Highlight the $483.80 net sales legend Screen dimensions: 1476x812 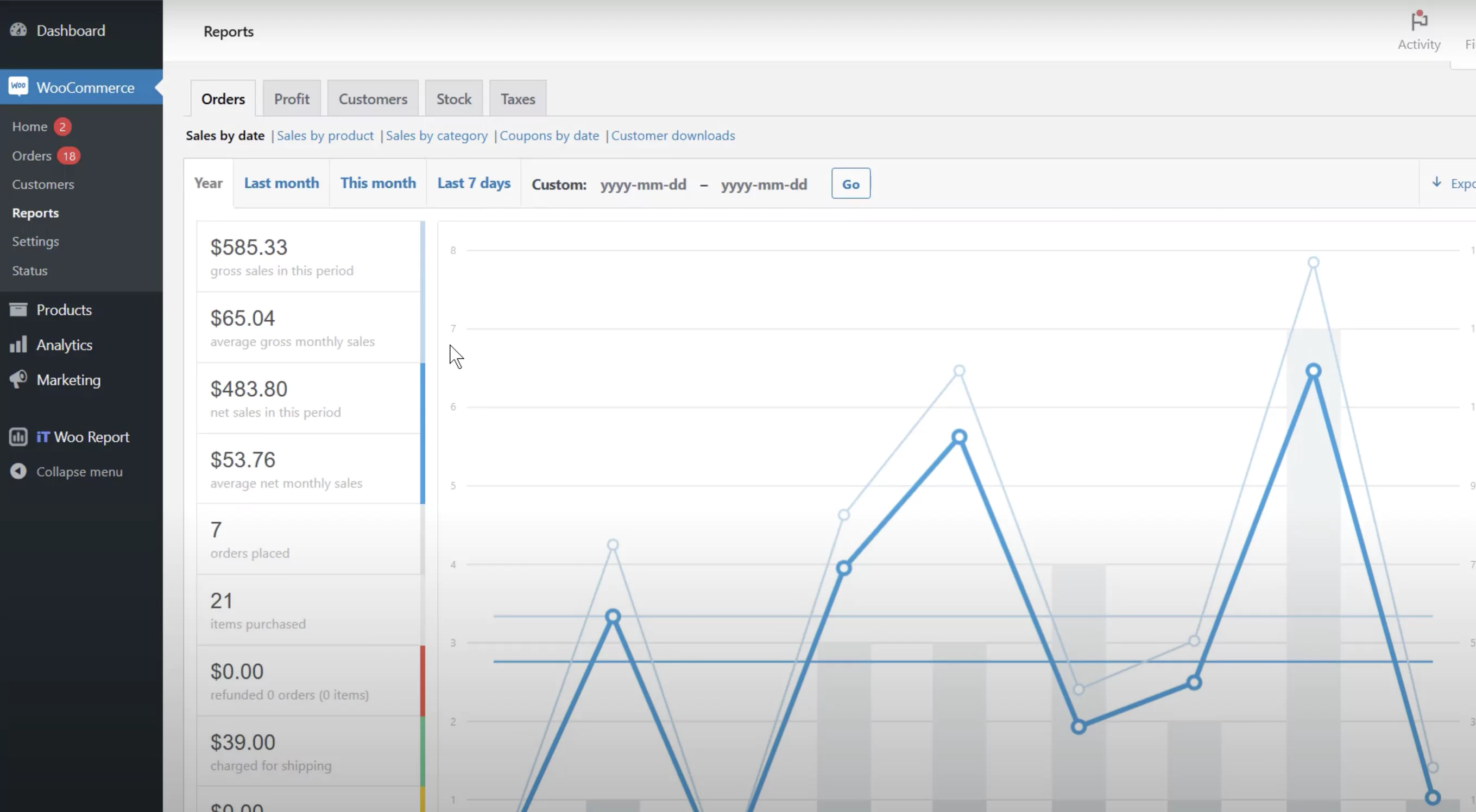[x=311, y=398]
